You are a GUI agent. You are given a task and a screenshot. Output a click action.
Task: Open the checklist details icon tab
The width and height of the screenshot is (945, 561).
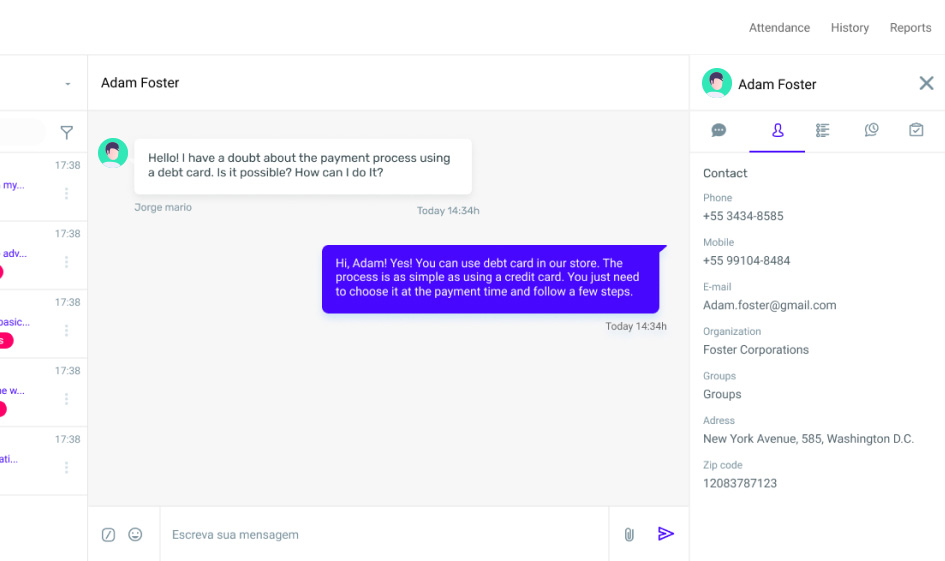point(822,130)
